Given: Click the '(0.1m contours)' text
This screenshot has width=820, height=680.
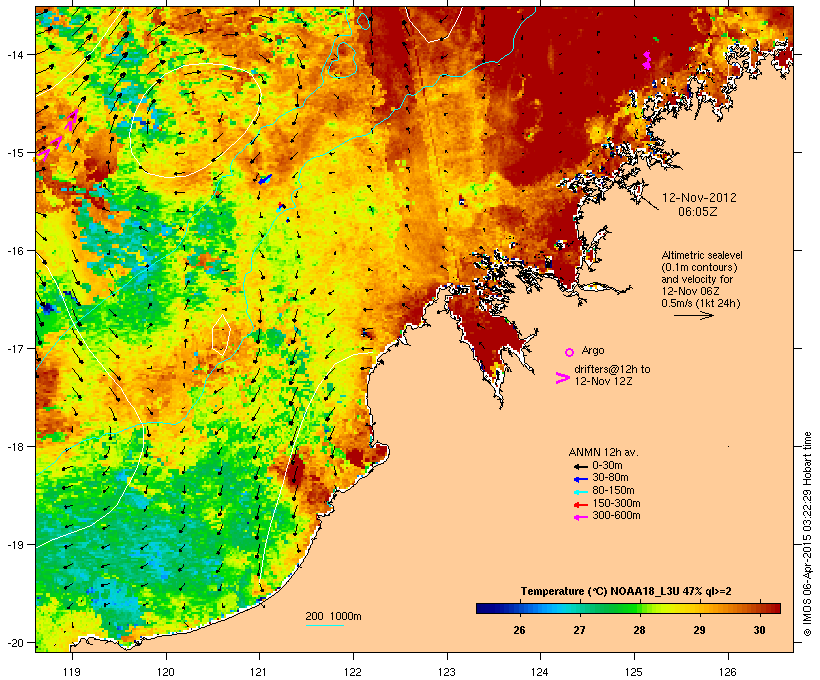Looking at the screenshot, I should click(x=699, y=267).
